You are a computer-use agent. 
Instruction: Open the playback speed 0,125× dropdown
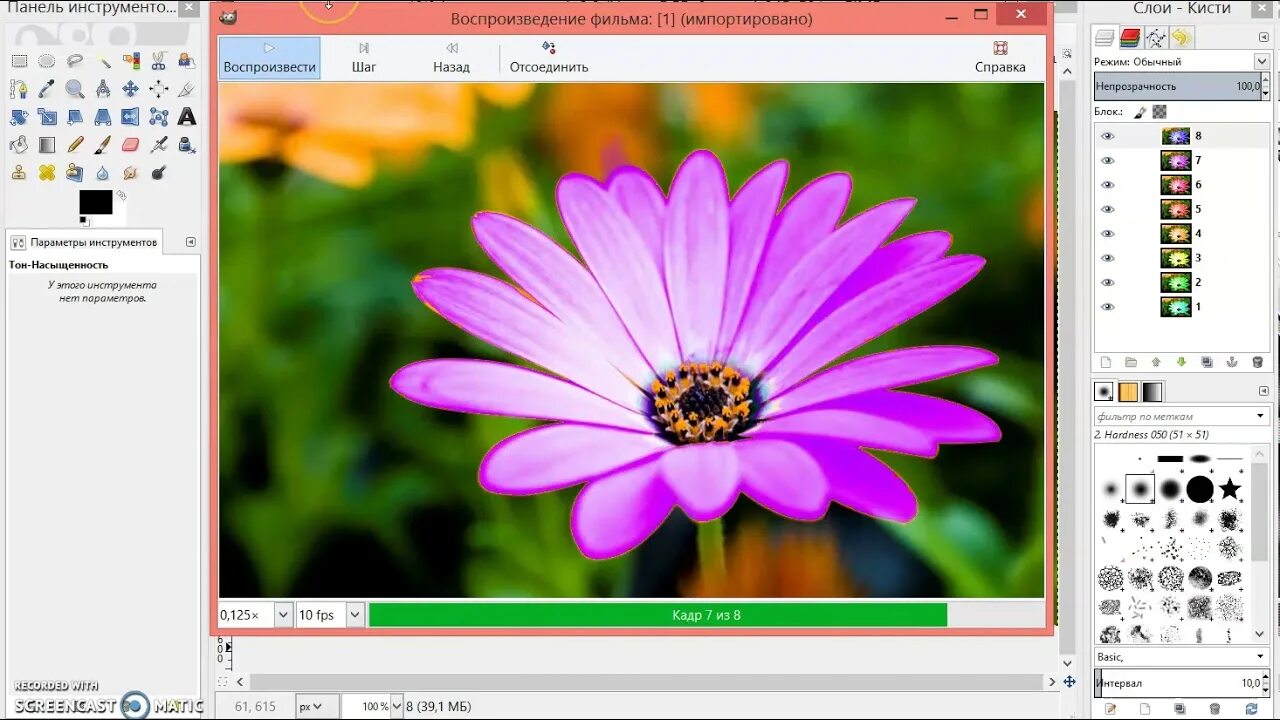pyautogui.click(x=283, y=615)
